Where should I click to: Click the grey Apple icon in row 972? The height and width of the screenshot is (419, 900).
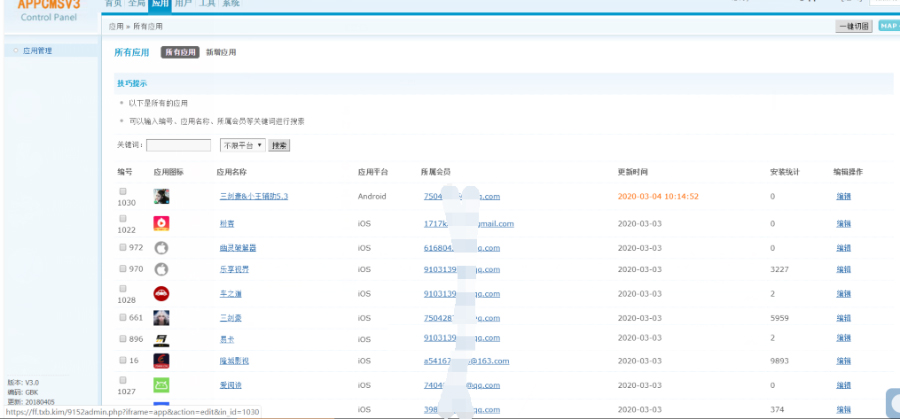[161, 247]
